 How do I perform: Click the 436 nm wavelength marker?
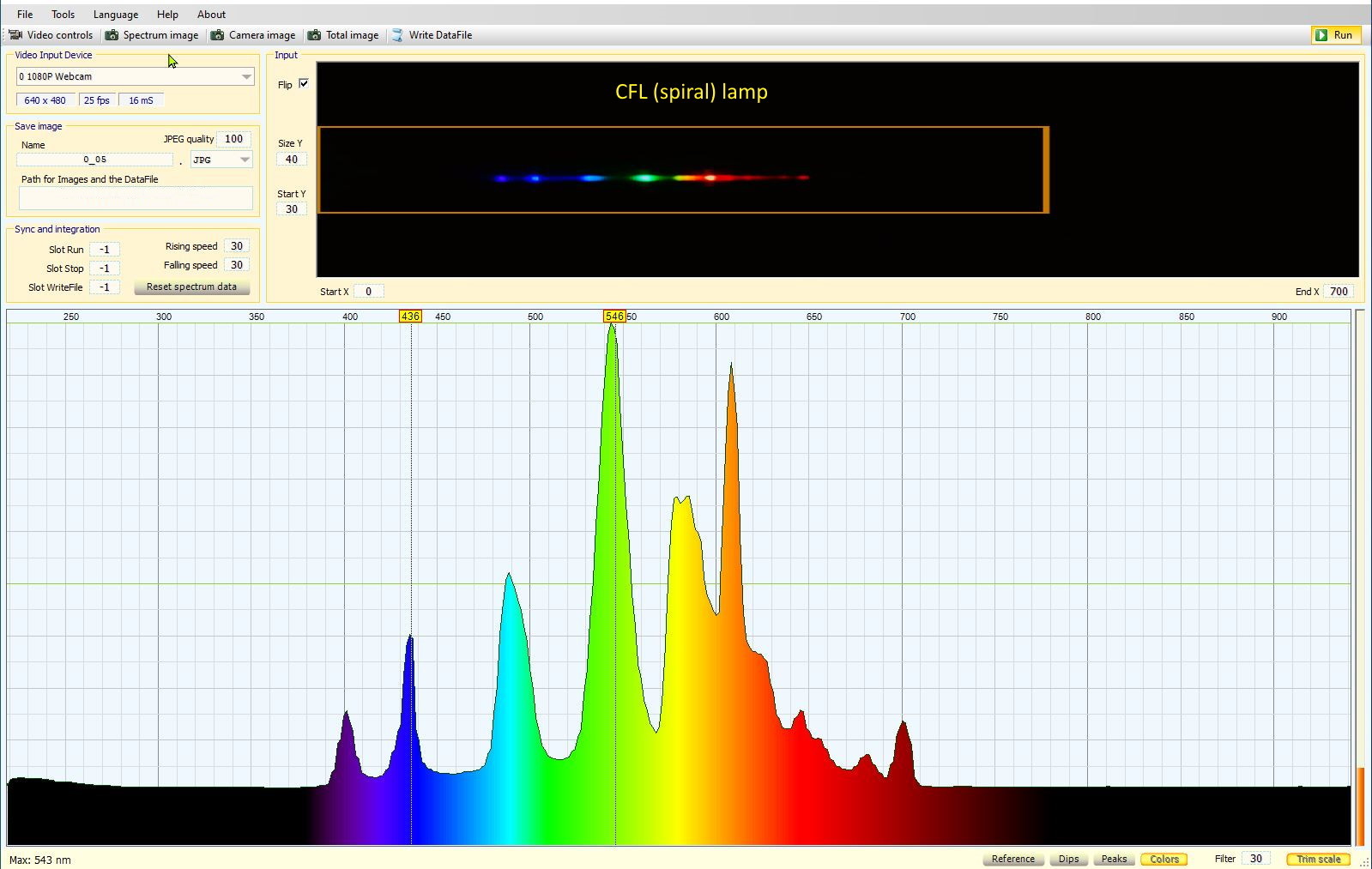tap(410, 317)
